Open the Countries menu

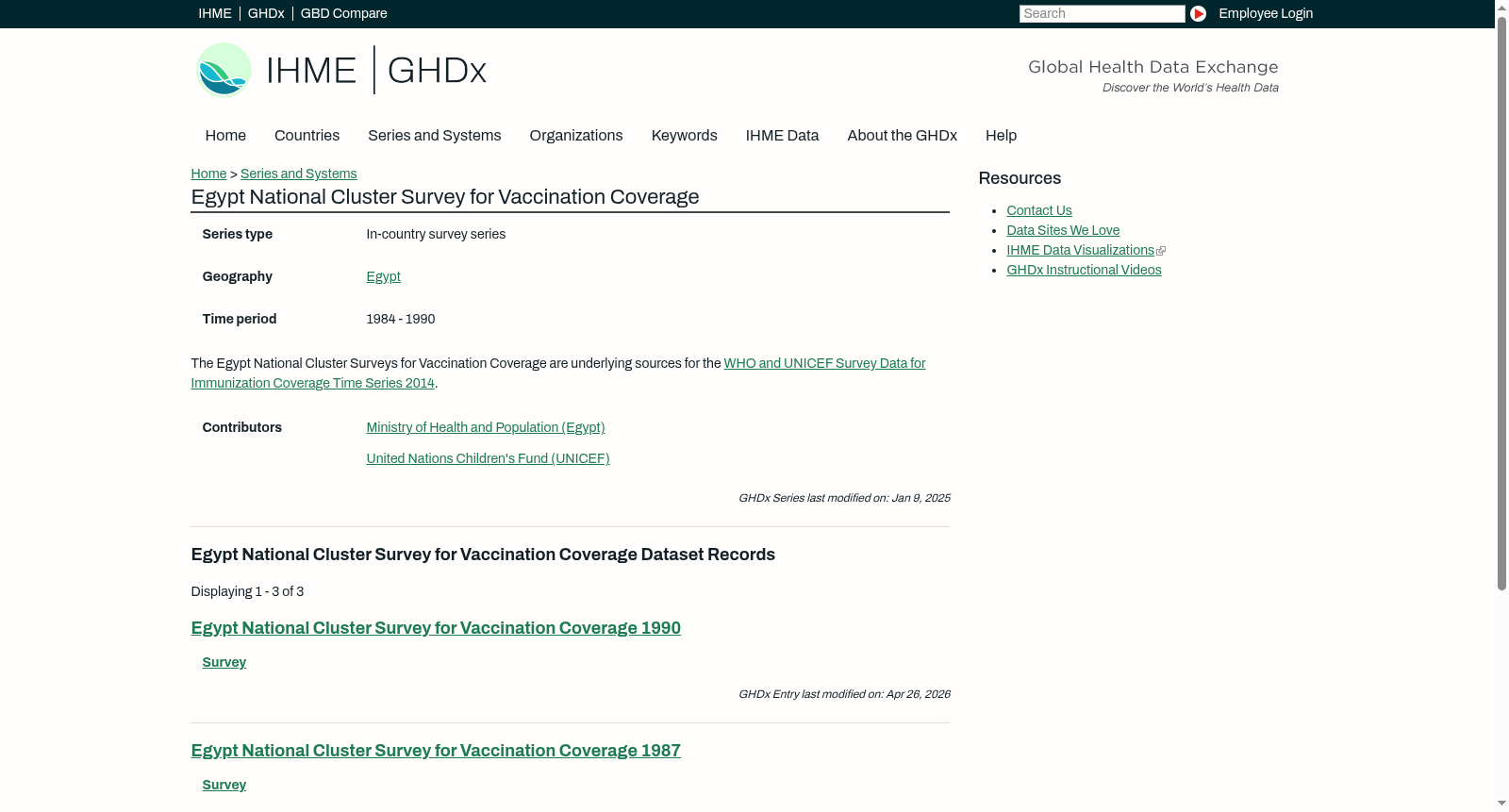pyautogui.click(x=307, y=136)
